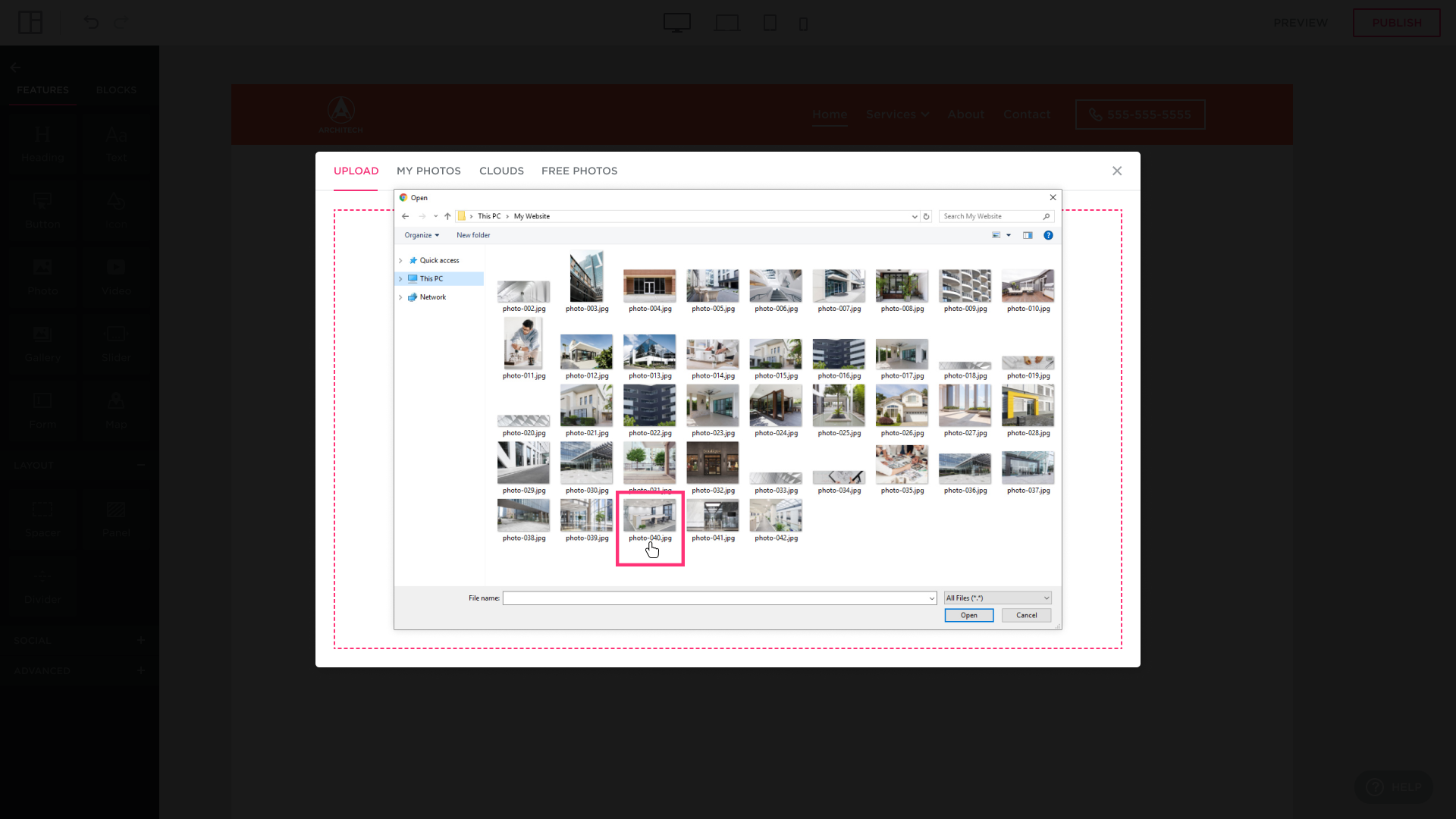Click the refresh icon beside address bar
Viewport: 1456px width, 819px height.
pos(926,216)
